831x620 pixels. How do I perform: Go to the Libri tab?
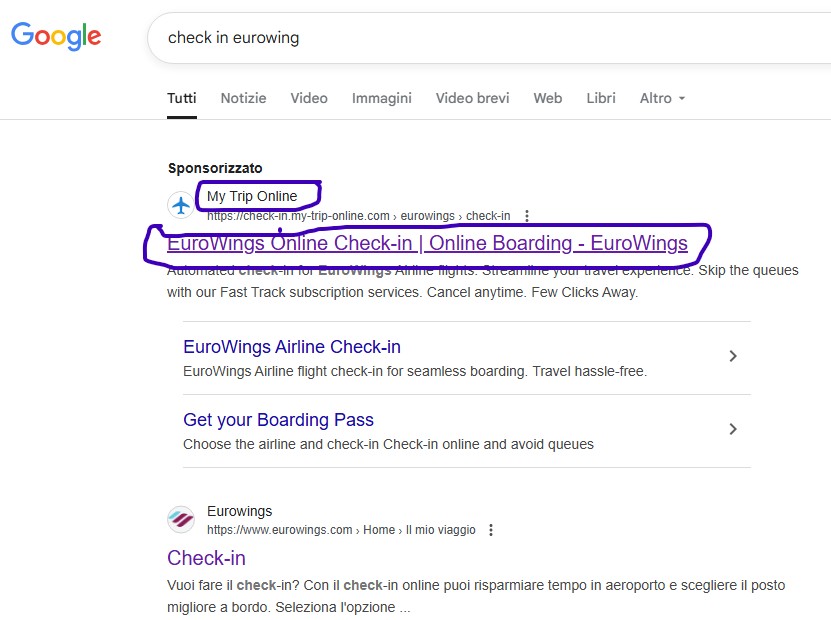601,98
